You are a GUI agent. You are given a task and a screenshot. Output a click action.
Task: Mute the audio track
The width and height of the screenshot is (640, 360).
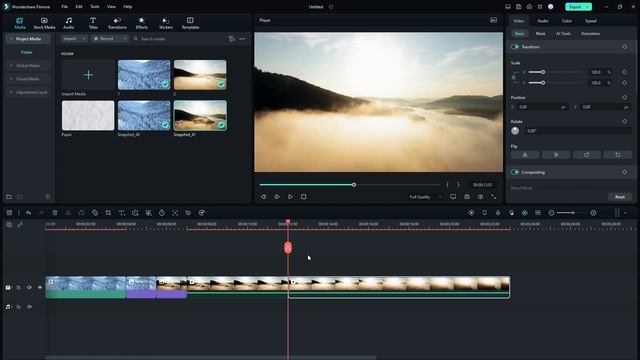click(29, 307)
